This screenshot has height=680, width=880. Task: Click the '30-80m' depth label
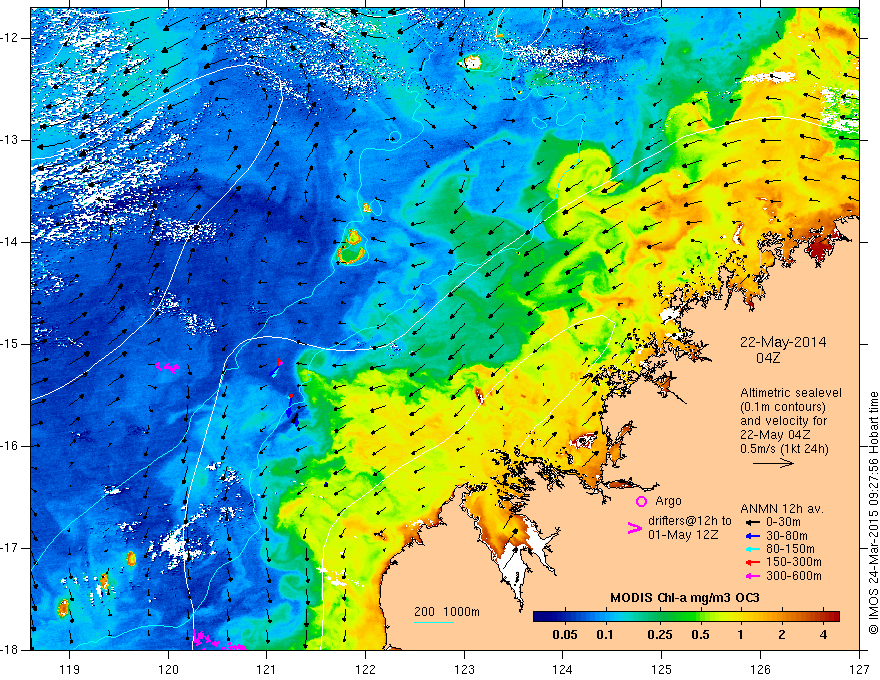(x=787, y=536)
